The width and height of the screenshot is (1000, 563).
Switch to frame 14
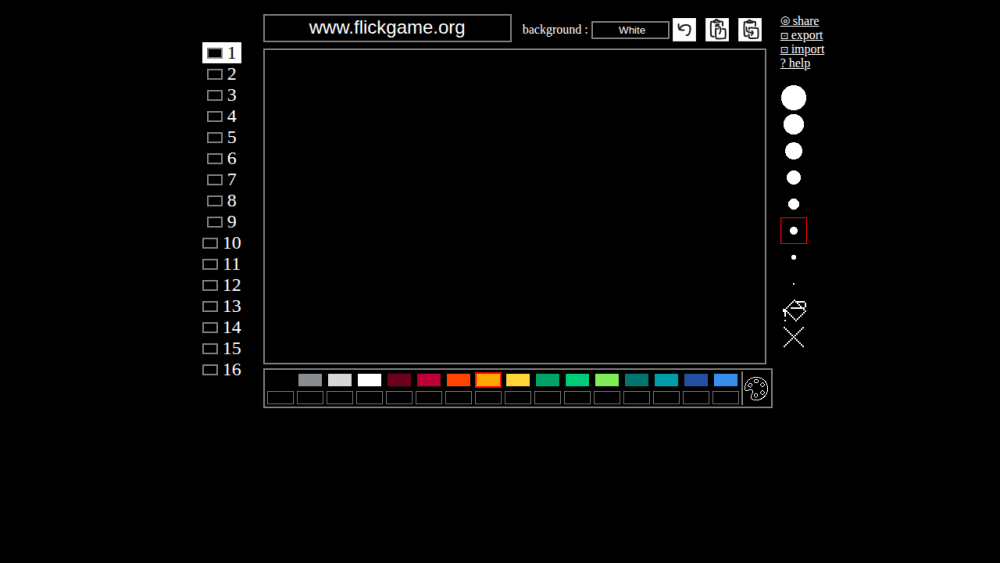coord(221,327)
